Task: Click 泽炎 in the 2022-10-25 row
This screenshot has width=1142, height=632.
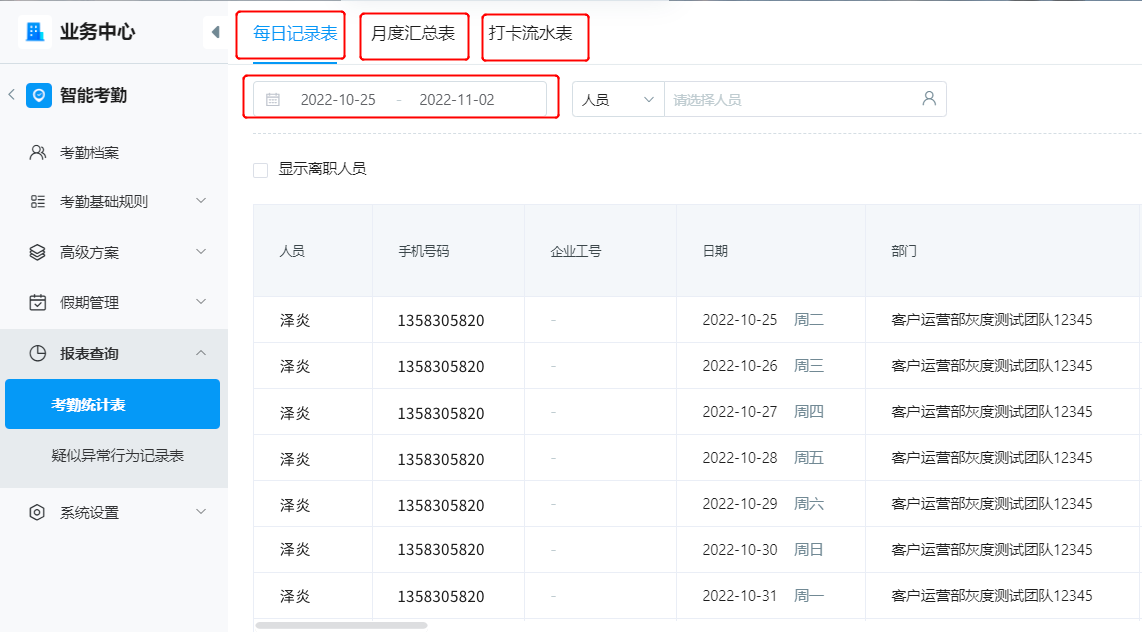Action: tap(295, 320)
